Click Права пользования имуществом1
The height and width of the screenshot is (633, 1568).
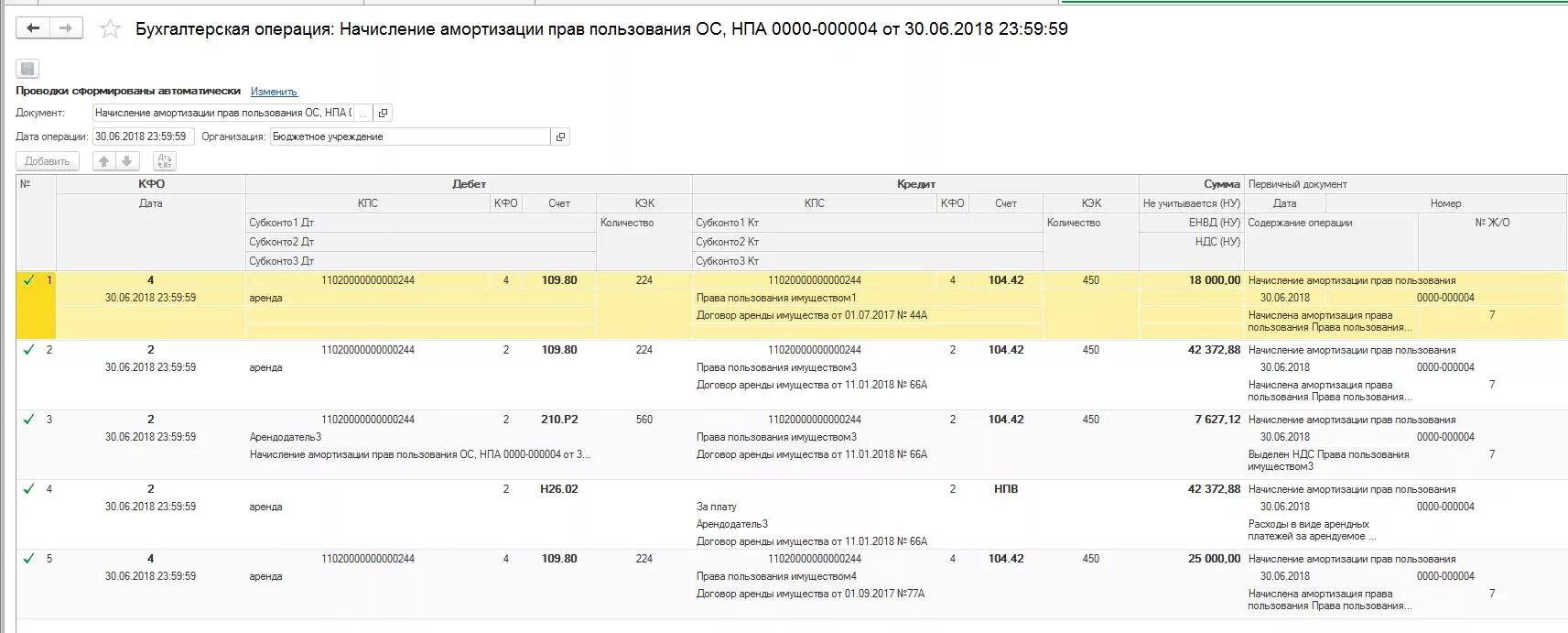pyautogui.click(x=776, y=298)
